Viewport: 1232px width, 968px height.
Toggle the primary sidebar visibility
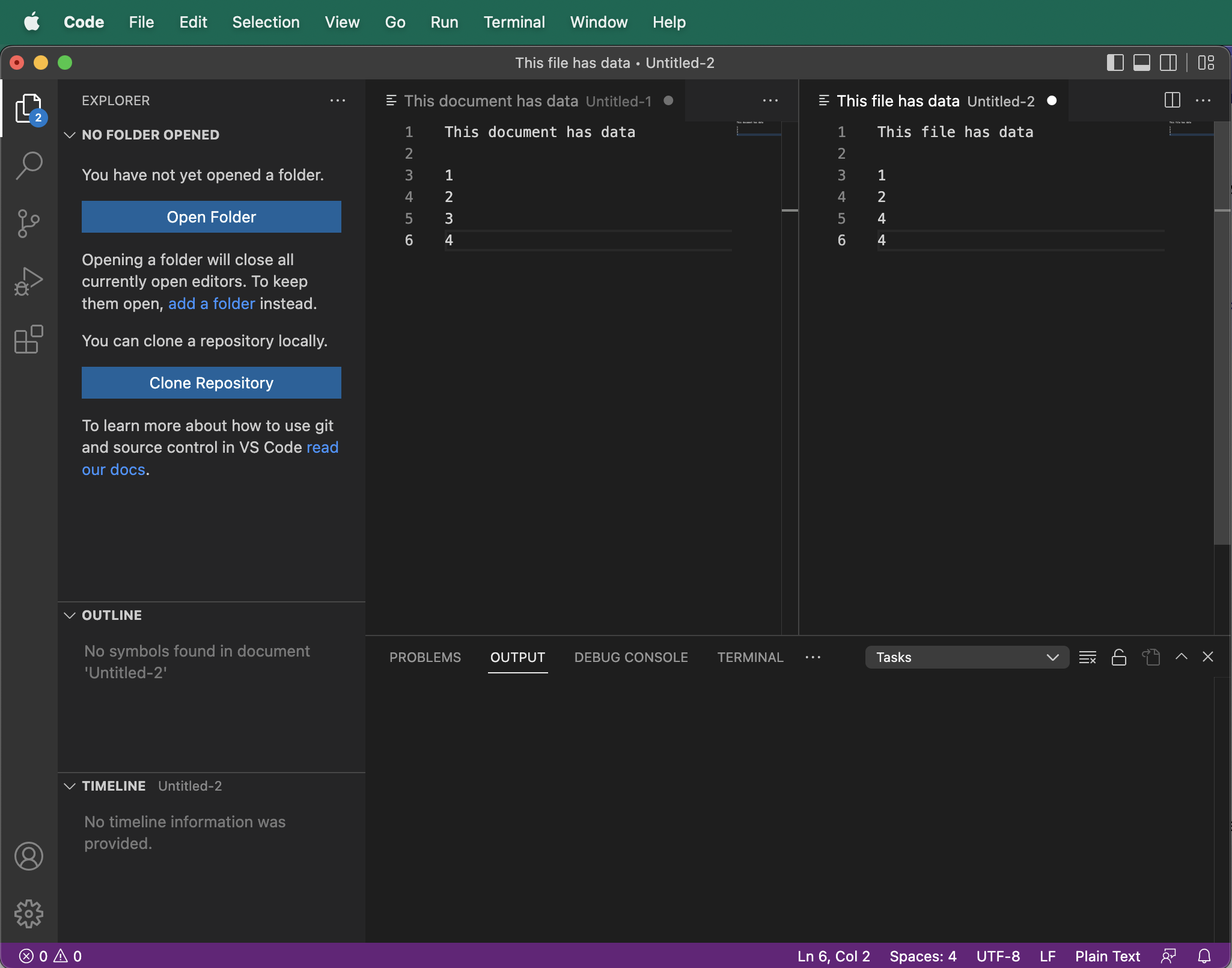point(1115,63)
